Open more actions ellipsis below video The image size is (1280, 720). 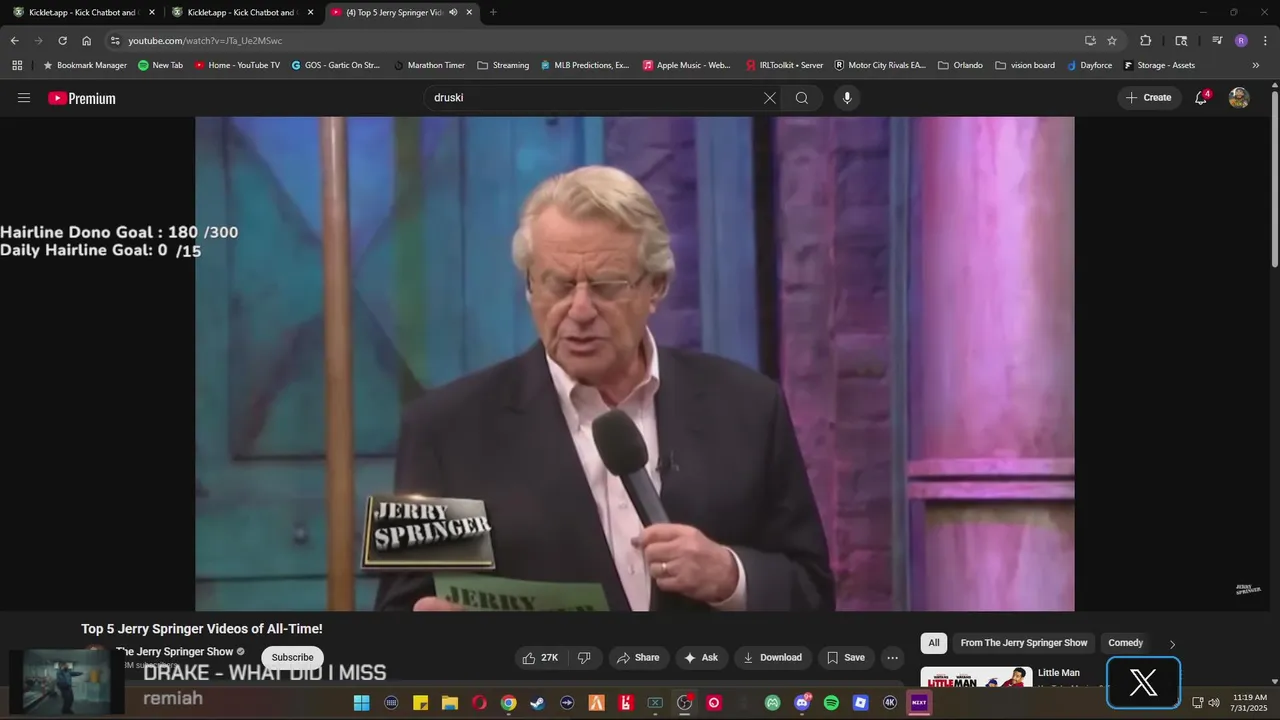coord(893,657)
